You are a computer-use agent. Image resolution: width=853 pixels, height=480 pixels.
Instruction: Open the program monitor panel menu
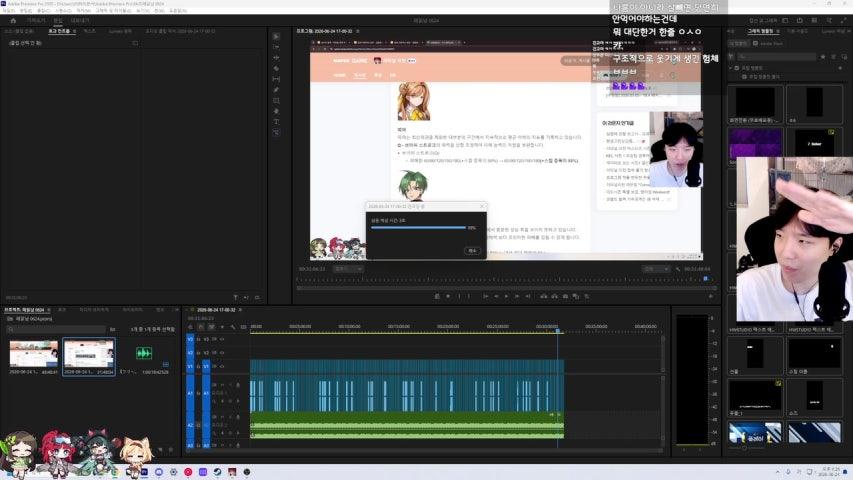pyautogui.click(x=357, y=32)
